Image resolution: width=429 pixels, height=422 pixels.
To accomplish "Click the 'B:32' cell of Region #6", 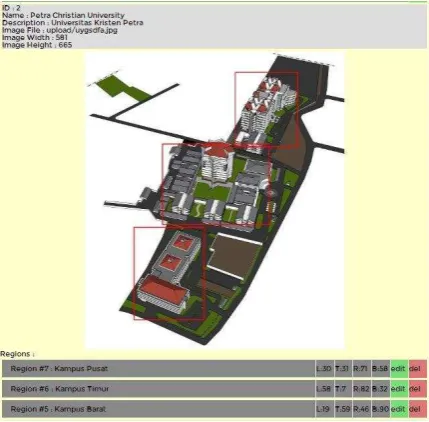I will tap(380, 389).
